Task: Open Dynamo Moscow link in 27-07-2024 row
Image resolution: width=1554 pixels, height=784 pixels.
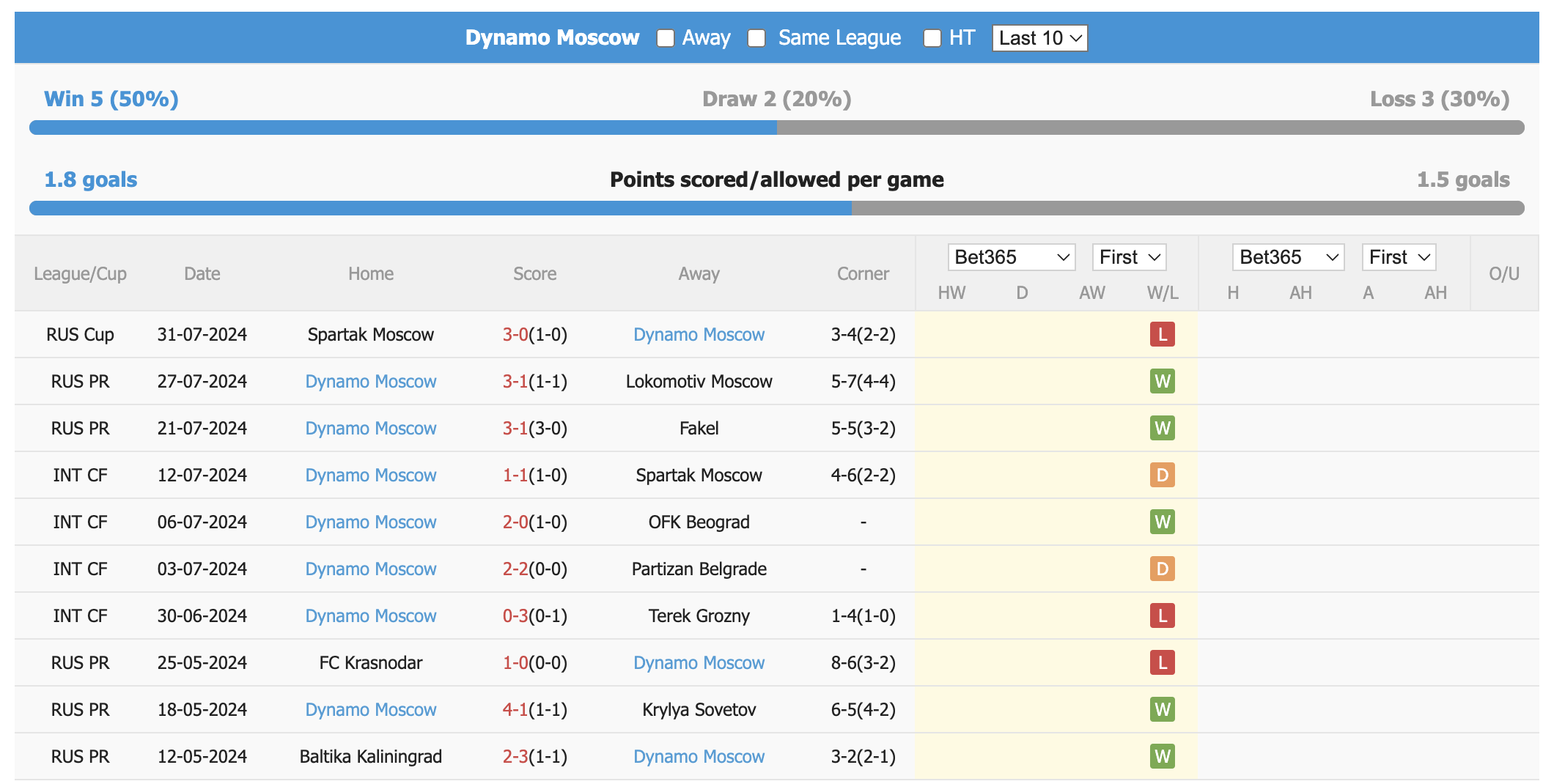Action: coord(371,382)
